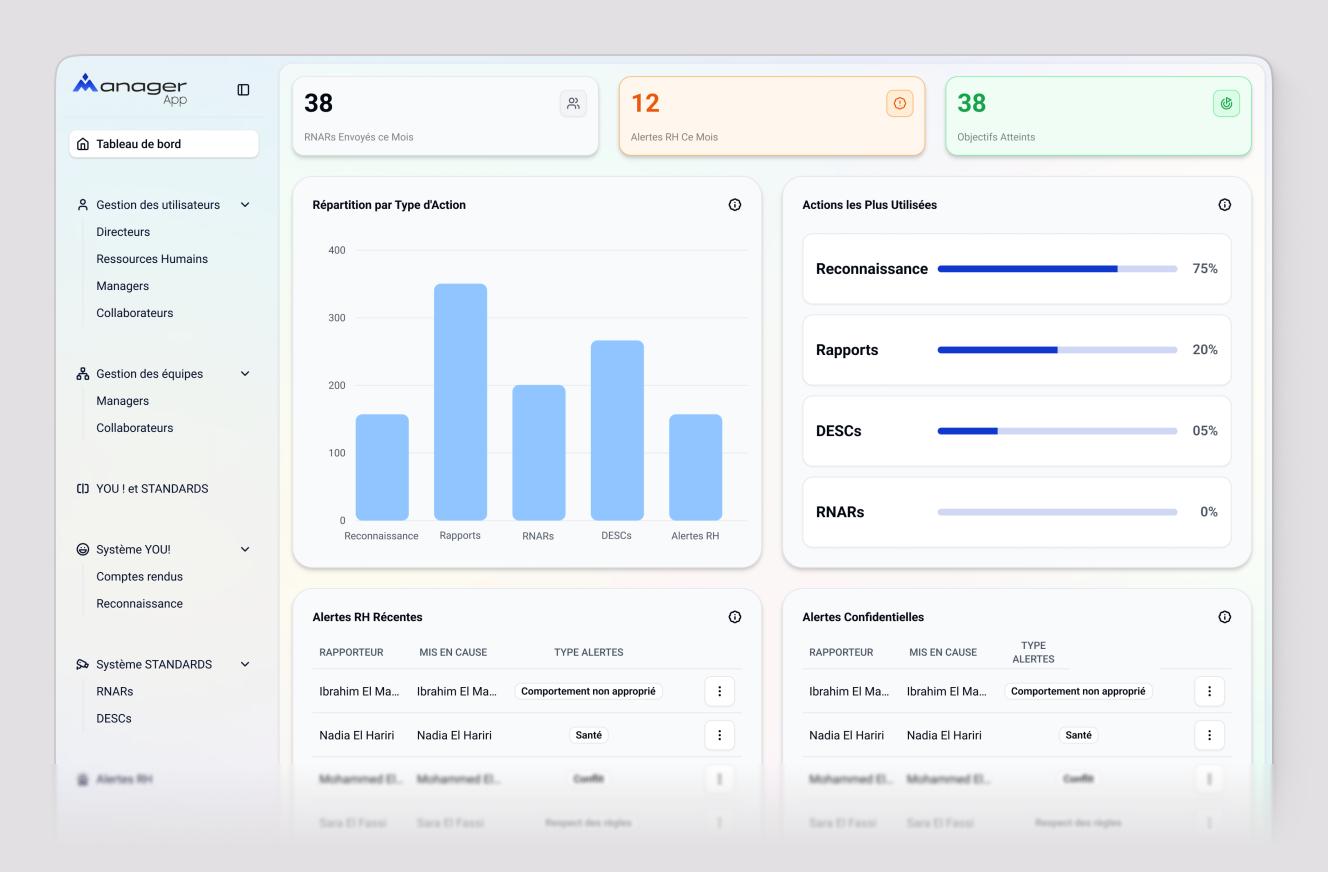Collapse the sidebar panel icon

coord(243,90)
